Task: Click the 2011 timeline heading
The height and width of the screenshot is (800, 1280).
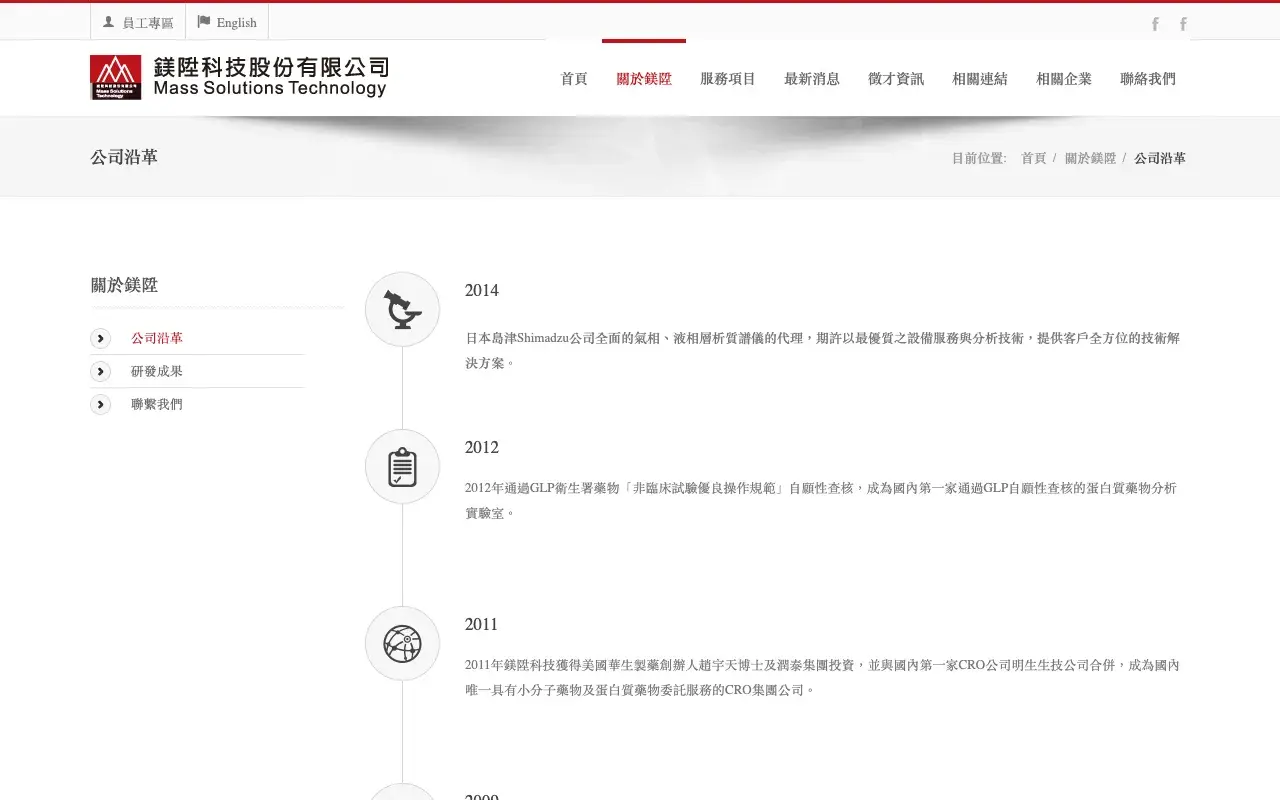Action: [x=481, y=625]
